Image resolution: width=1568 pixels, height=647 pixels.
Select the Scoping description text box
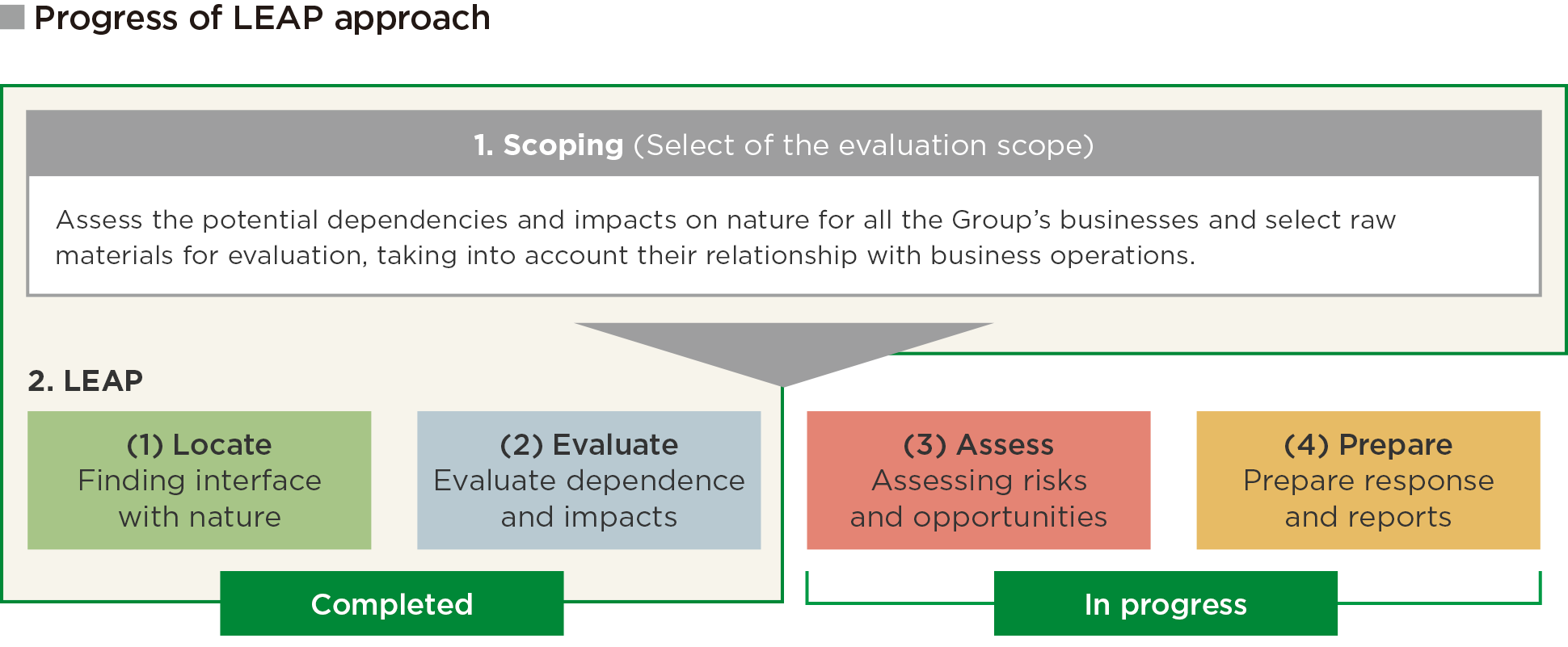[783, 236]
